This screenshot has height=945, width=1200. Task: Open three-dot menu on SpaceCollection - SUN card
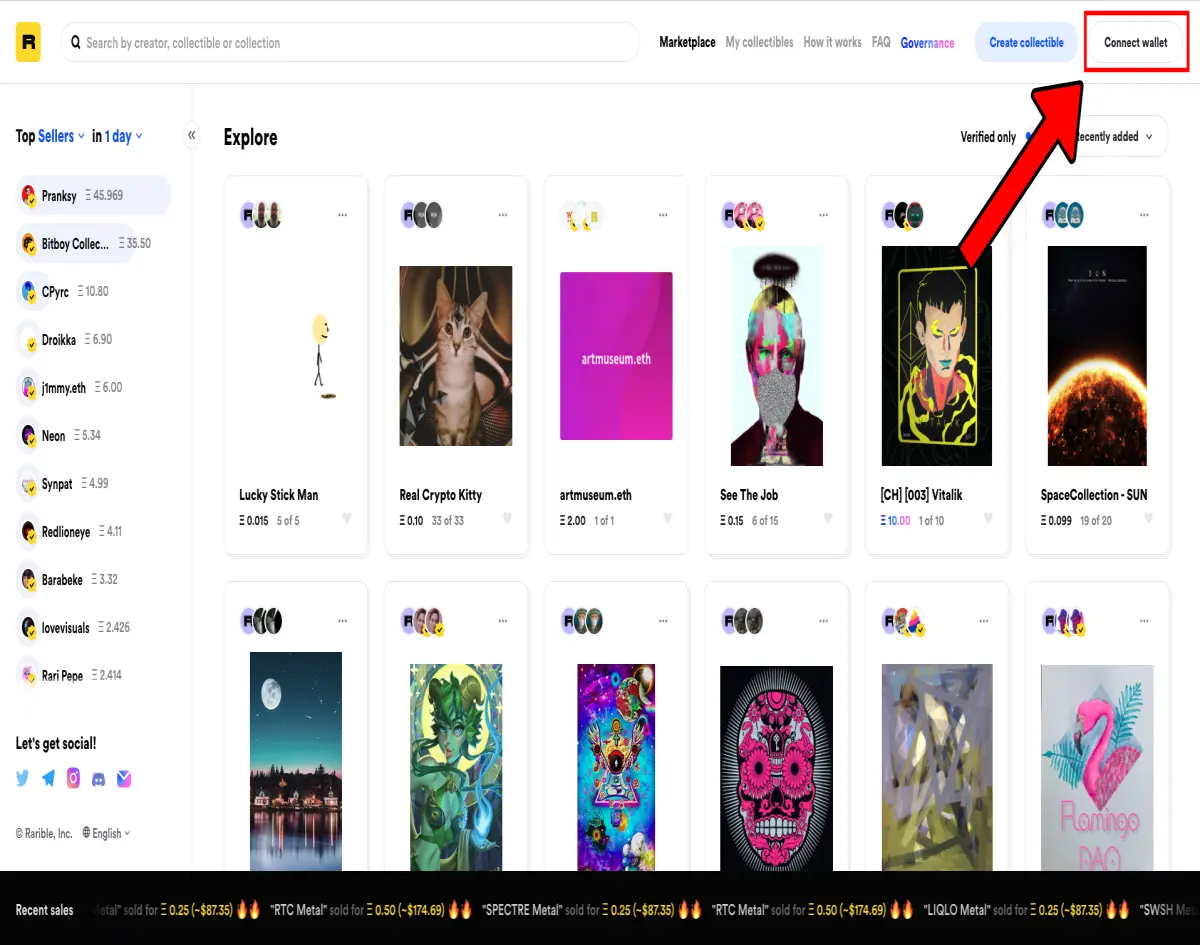1143,215
